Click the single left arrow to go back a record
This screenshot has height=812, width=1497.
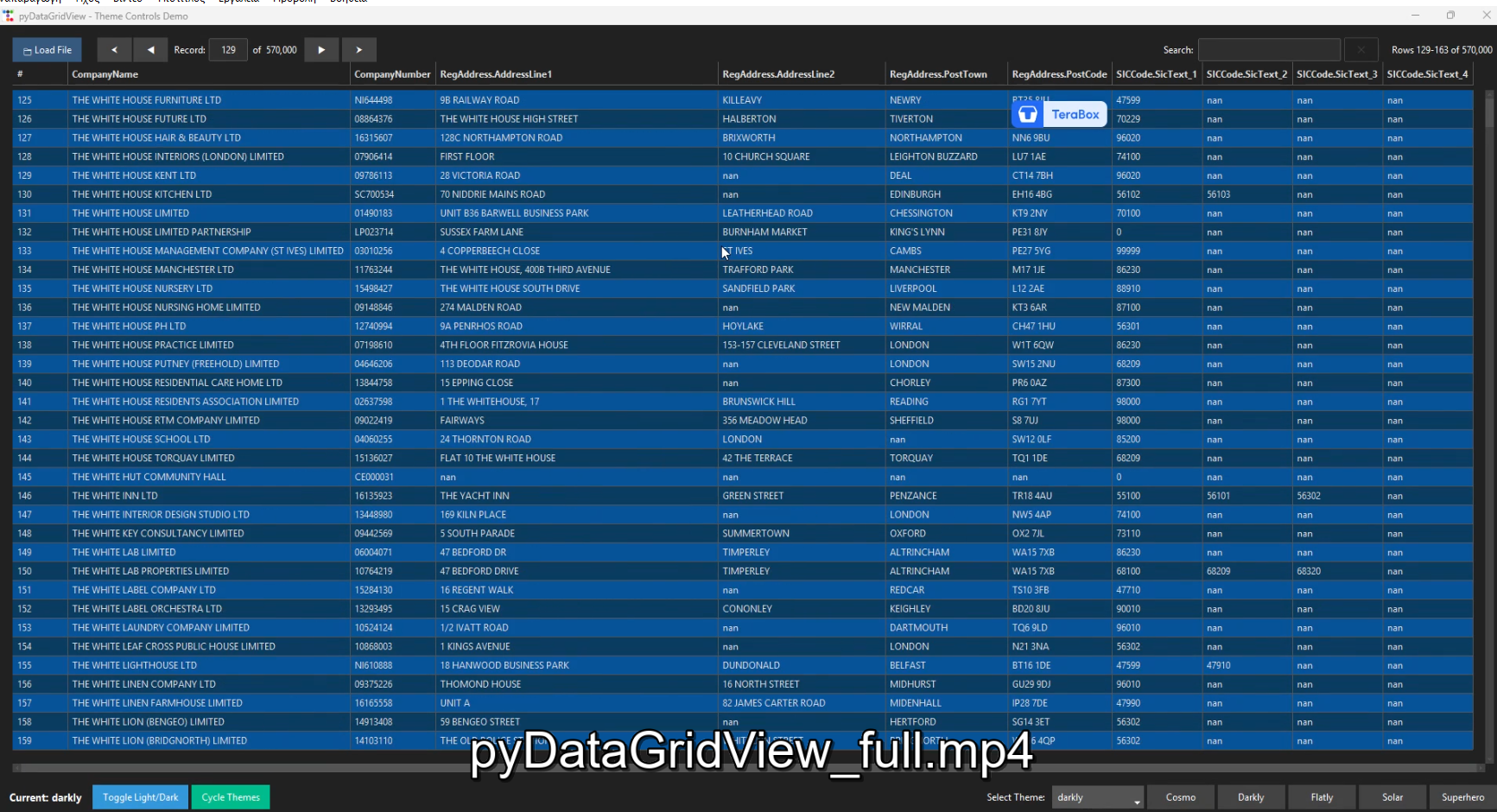150,49
